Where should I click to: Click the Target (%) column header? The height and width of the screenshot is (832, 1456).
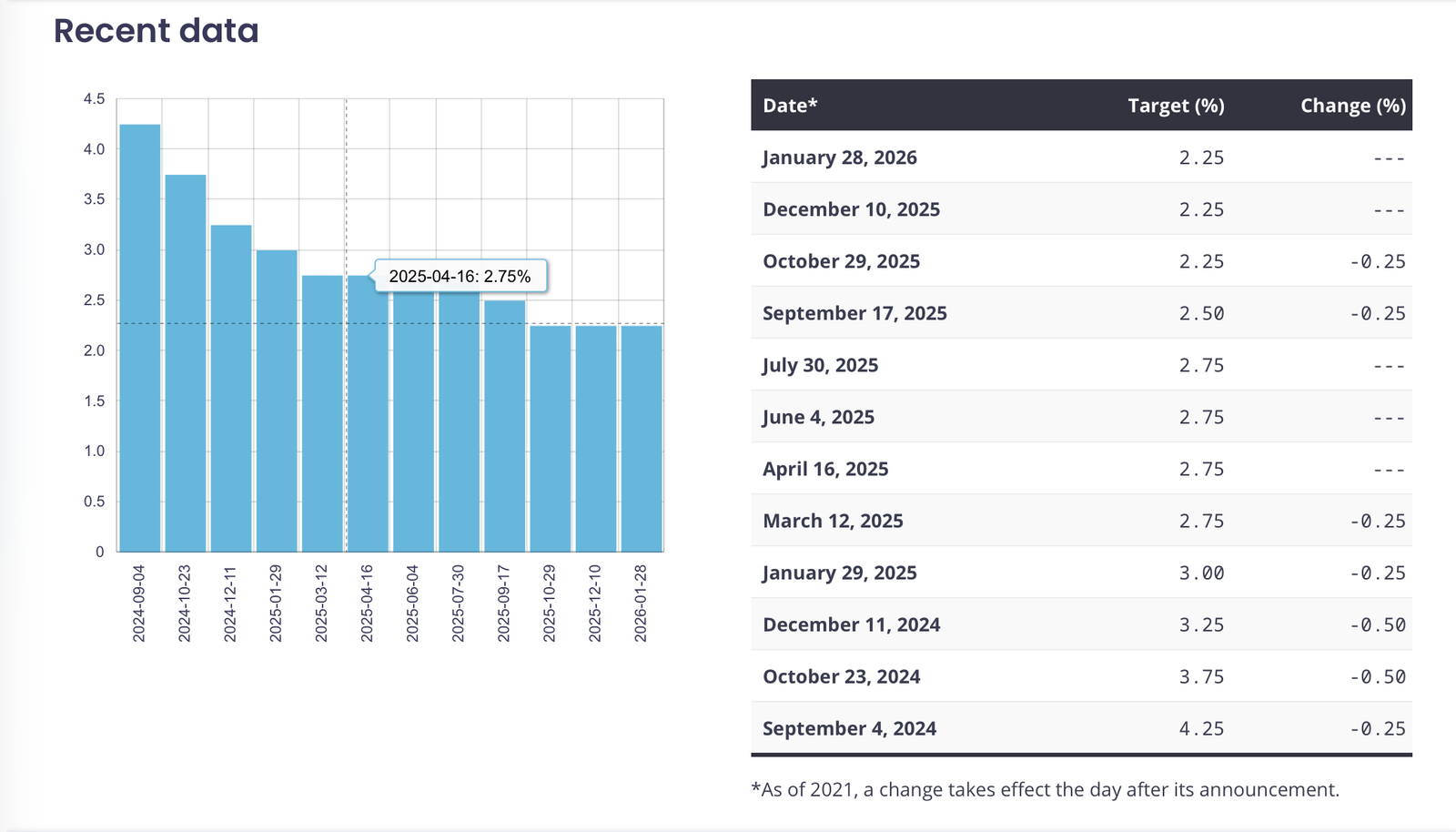(1176, 106)
